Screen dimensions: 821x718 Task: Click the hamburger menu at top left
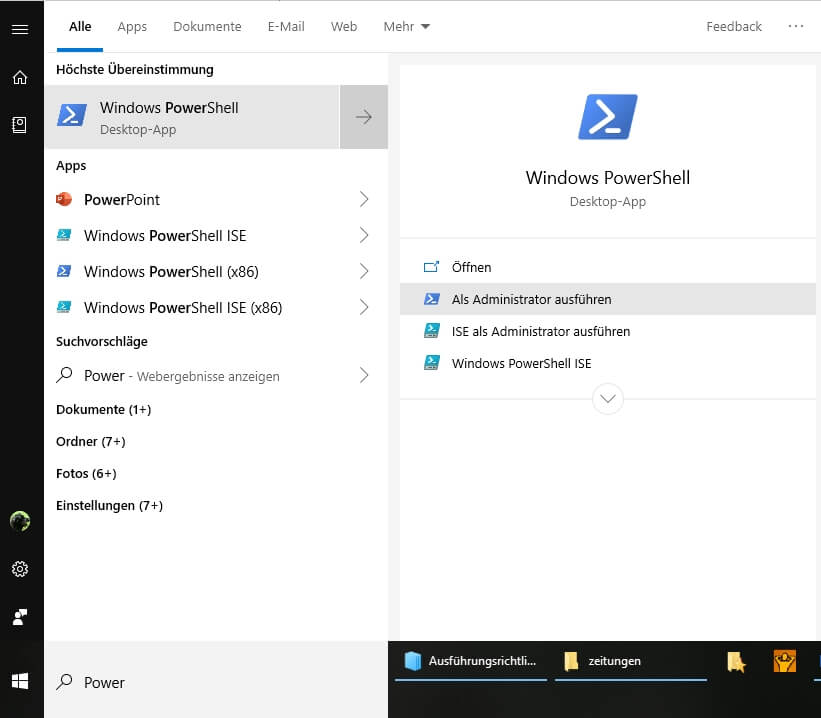[x=20, y=27]
